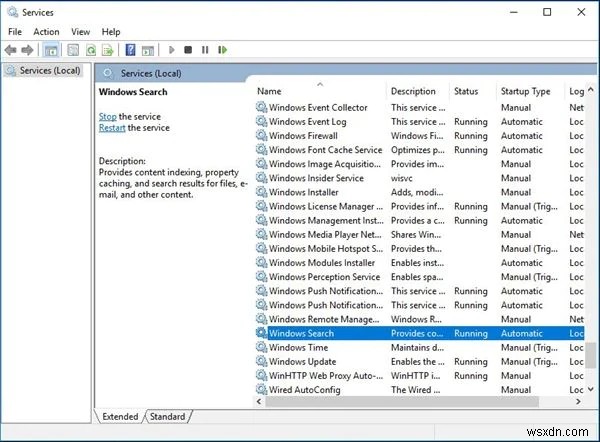Click 'Enables inst...' description cell

tap(417, 263)
